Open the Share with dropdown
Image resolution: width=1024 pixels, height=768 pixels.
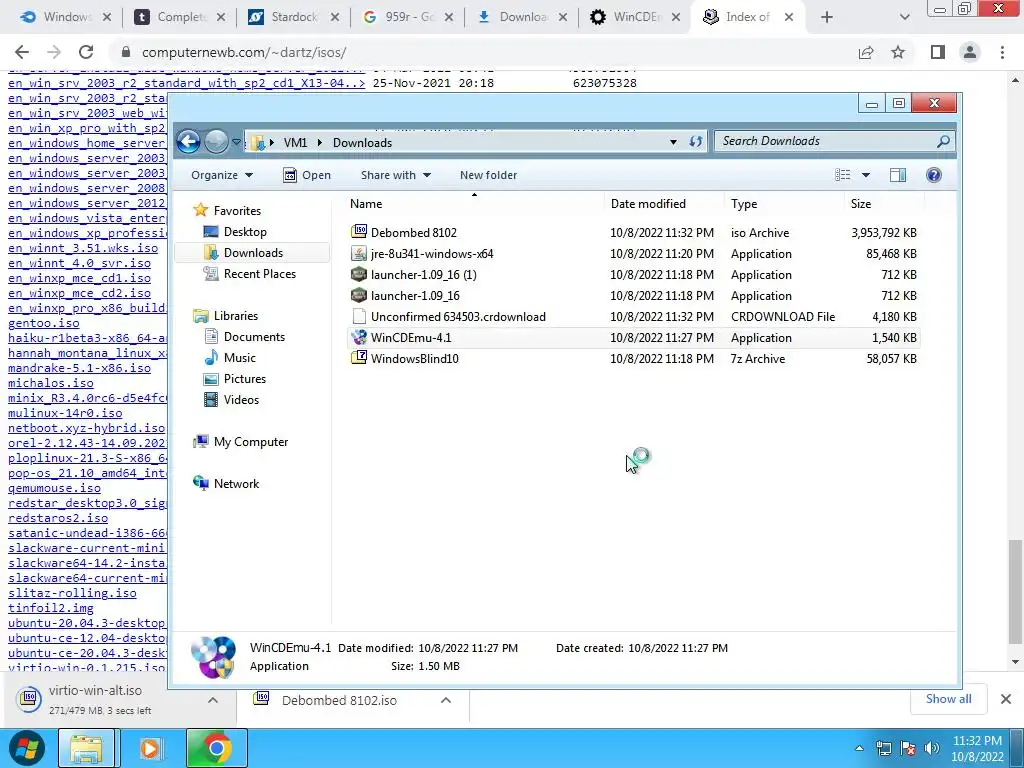396,175
